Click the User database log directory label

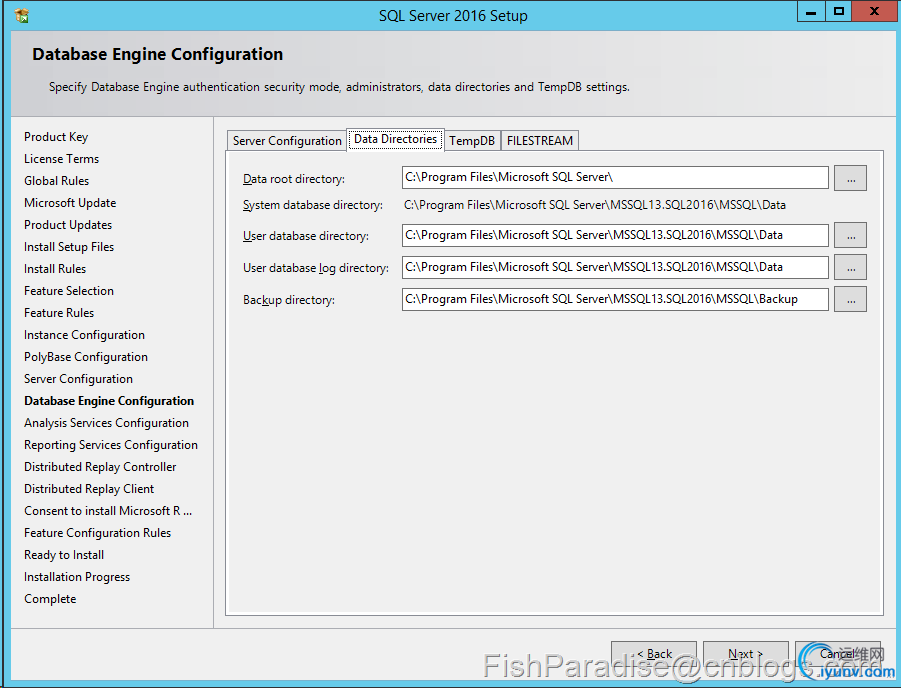315,268
